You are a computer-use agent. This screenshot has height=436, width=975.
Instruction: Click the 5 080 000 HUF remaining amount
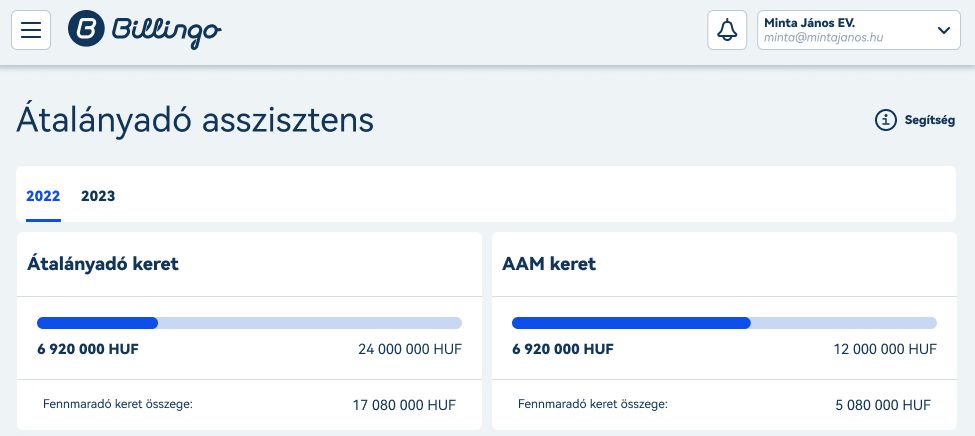(883, 406)
